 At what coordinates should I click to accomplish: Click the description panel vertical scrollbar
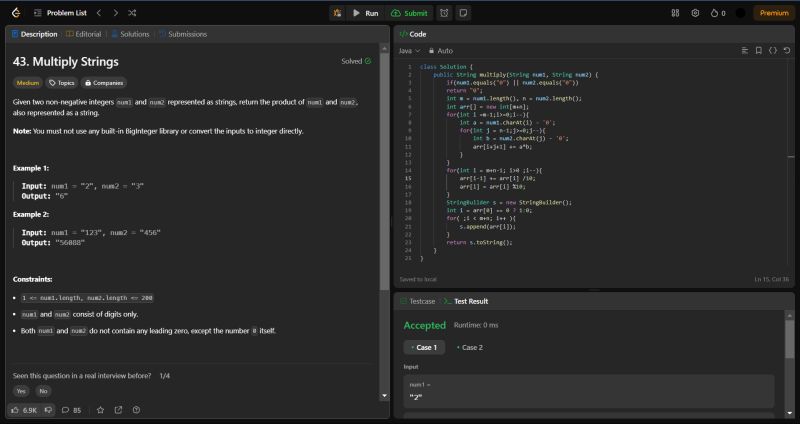[x=386, y=170]
